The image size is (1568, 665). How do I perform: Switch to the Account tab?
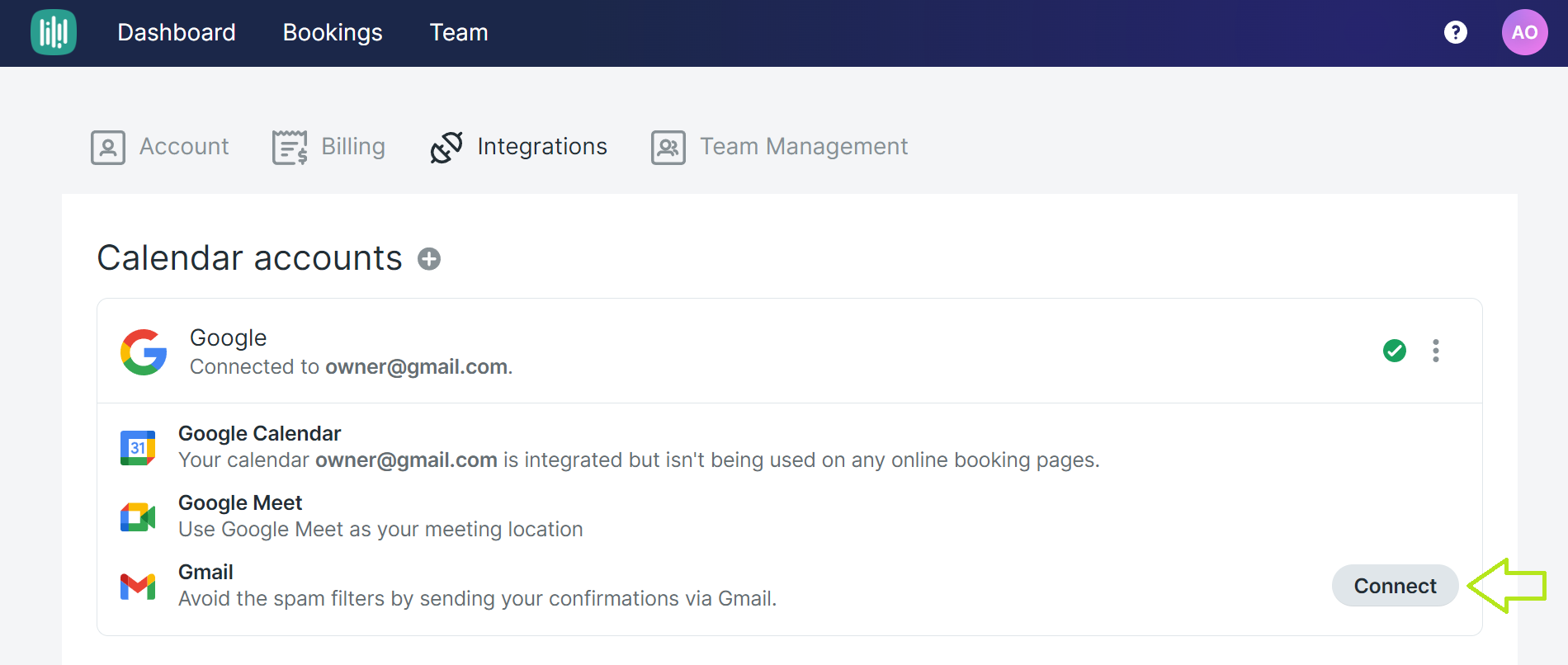160,148
